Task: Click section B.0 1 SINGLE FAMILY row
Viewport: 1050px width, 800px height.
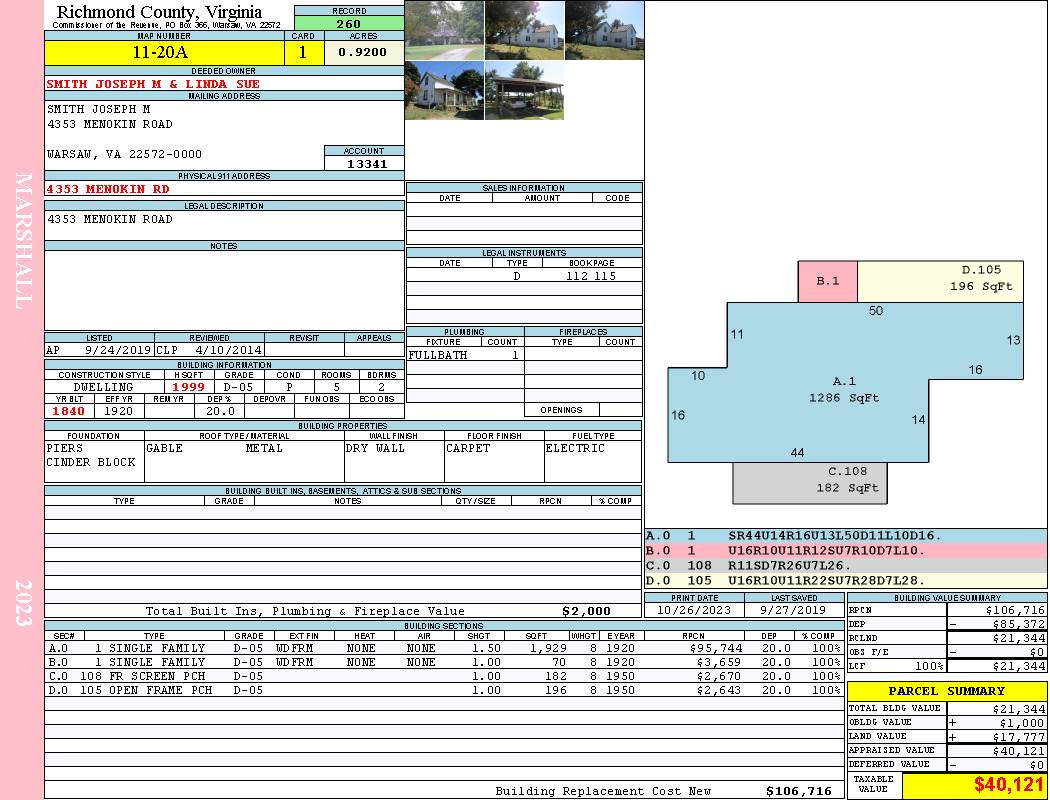Action: point(443,663)
